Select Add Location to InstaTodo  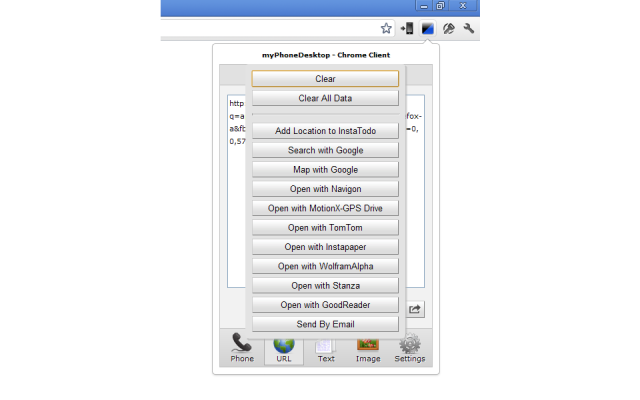point(325,131)
